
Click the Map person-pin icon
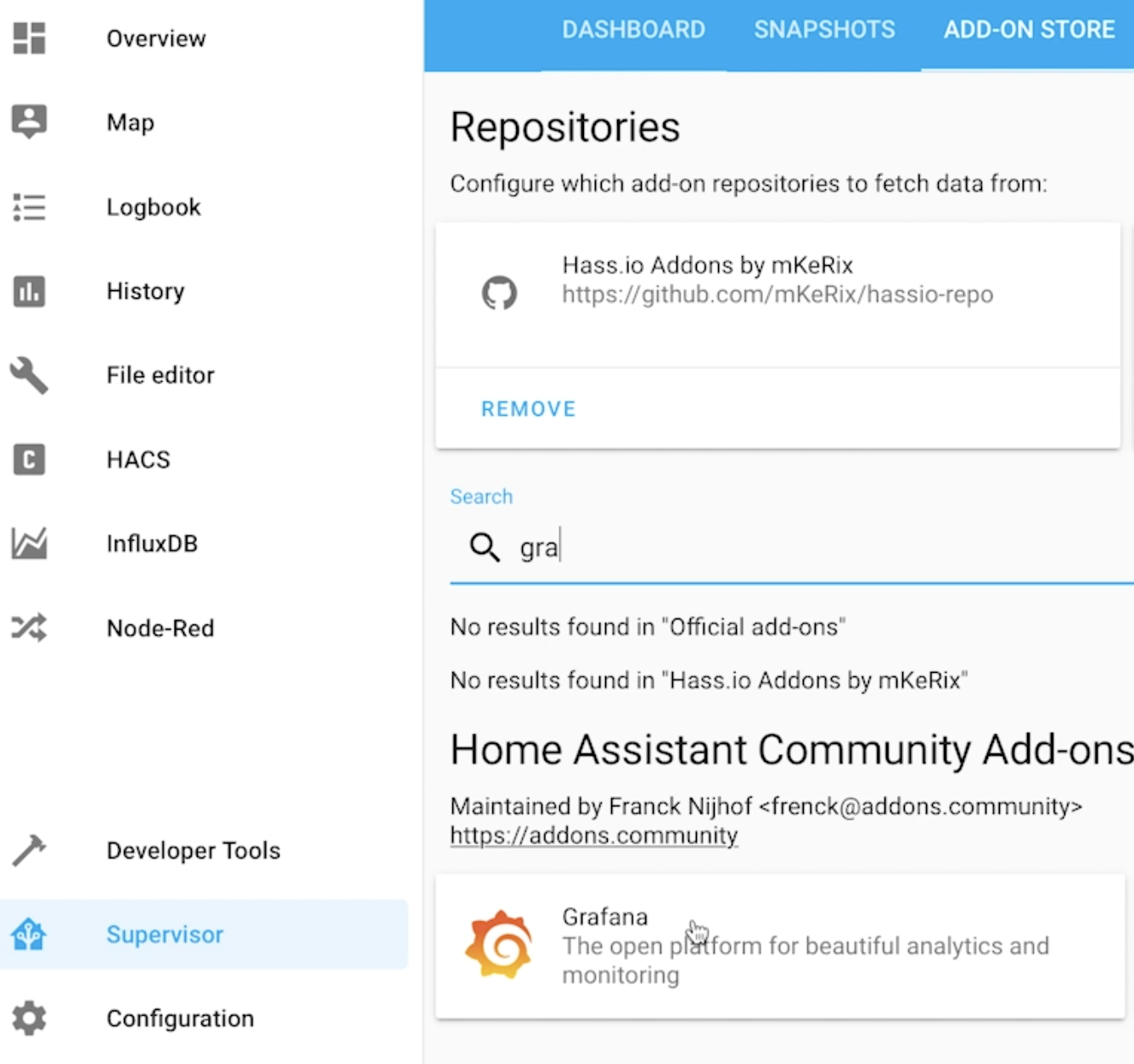pyautogui.click(x=29, y=122)
